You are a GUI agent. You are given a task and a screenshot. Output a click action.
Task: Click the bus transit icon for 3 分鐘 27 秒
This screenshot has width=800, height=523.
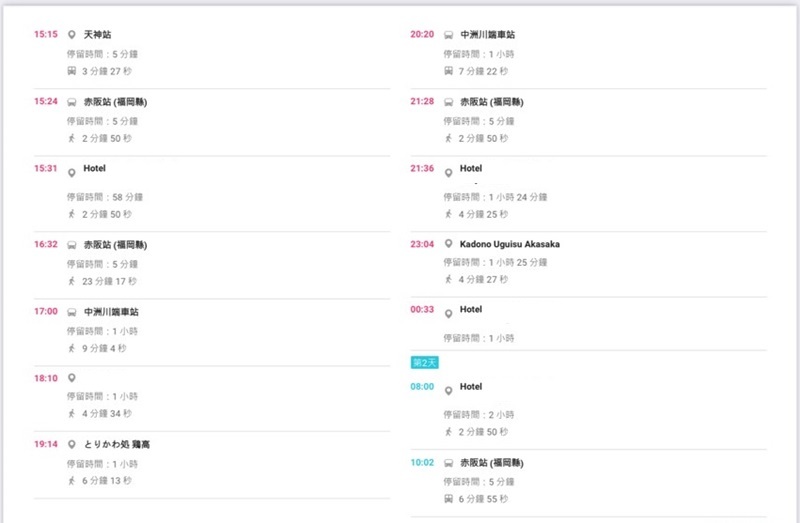(x=72, y=71)
